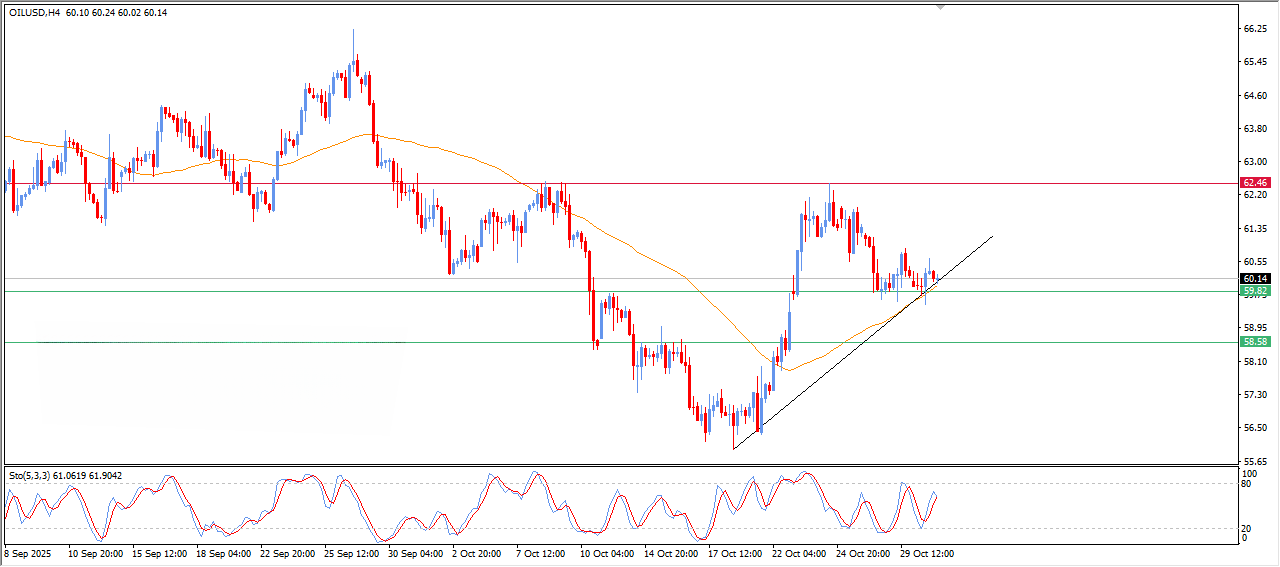Click the 63.00 price scale label
Screen dimensions: 1280x567
(1255, 162)
